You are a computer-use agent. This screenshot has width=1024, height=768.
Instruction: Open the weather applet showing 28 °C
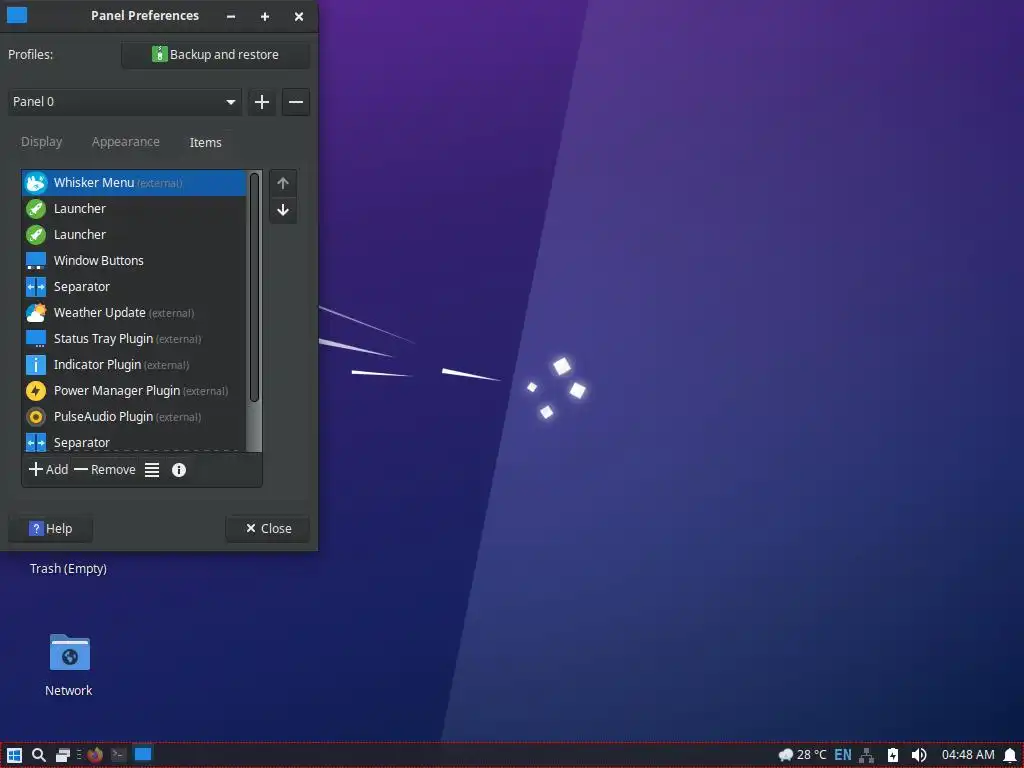[x=802, y=756]
